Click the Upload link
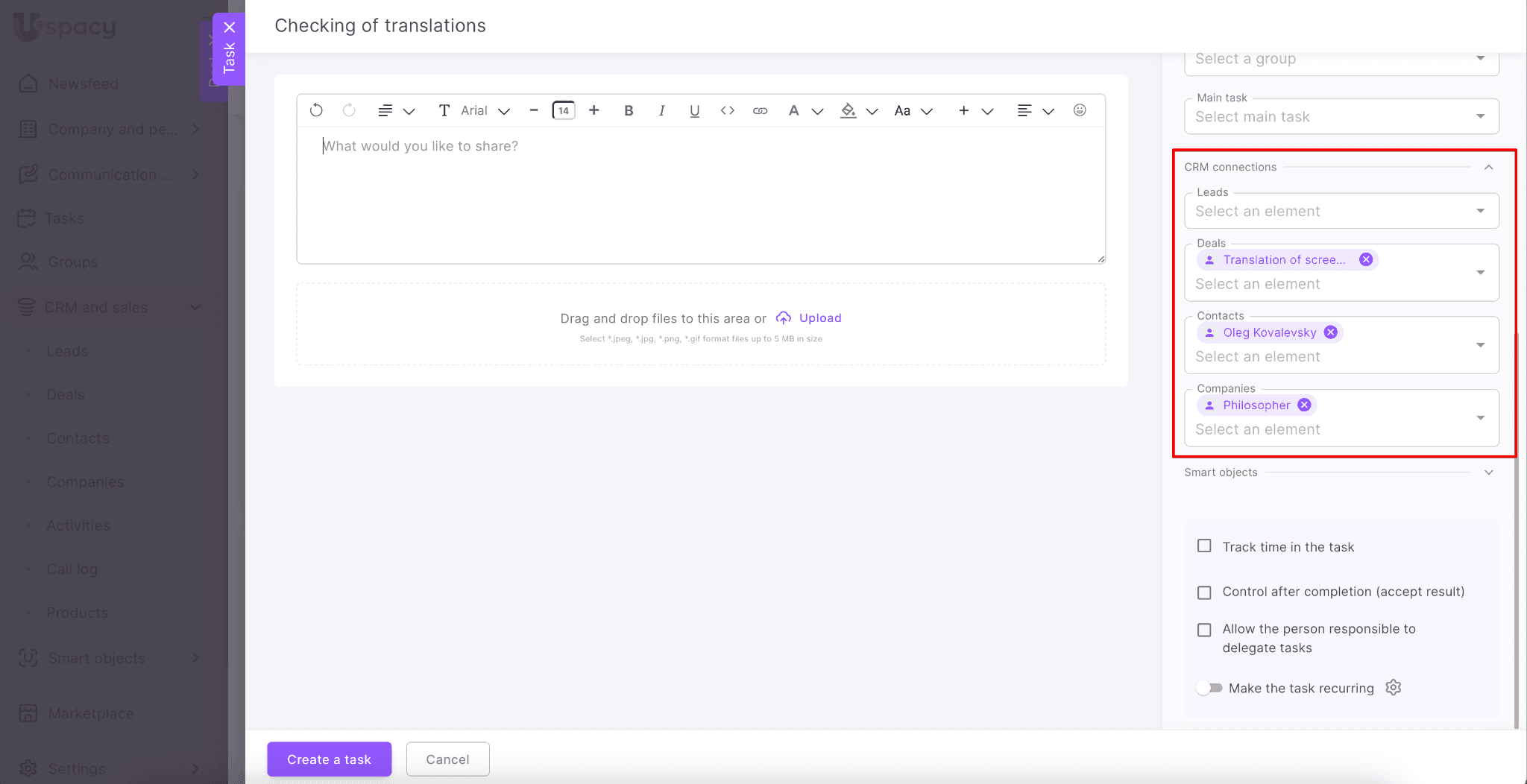The image size is (1527, 784). coord(819,318)
